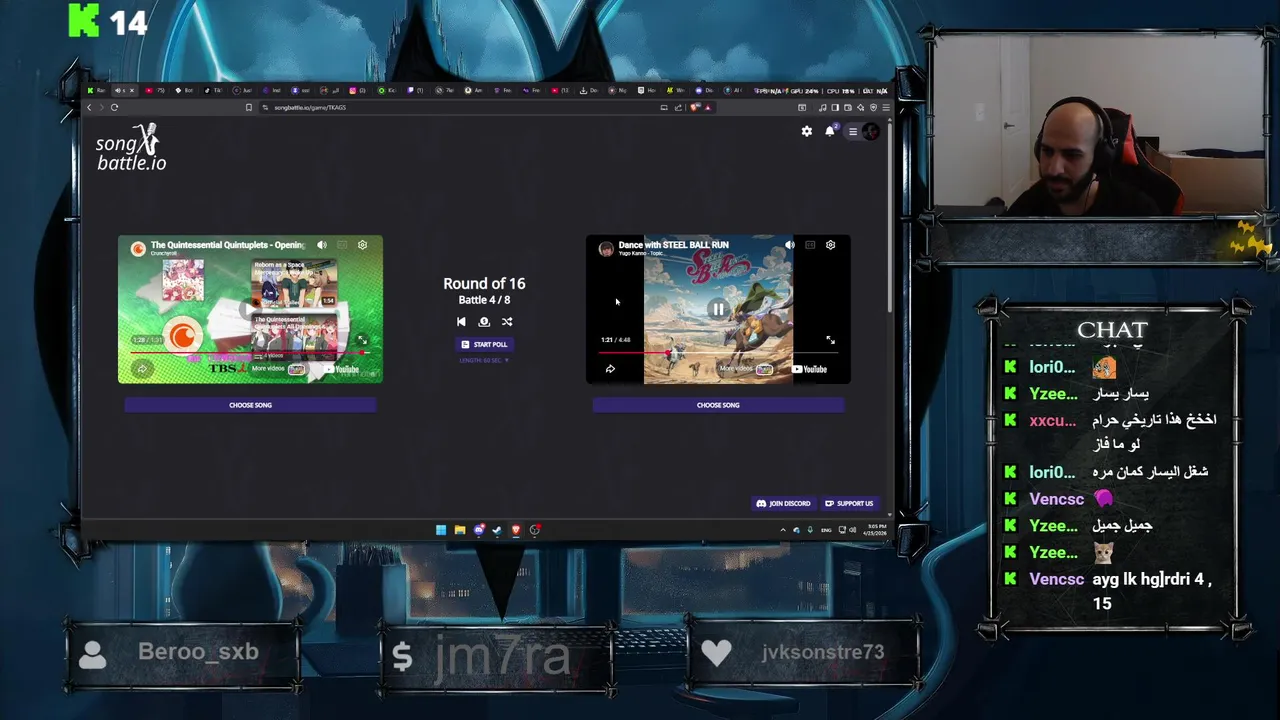Open YouTube logo on left video
Image resolution: width=1280 pixels, height=720 pixels.
(341, 369)
